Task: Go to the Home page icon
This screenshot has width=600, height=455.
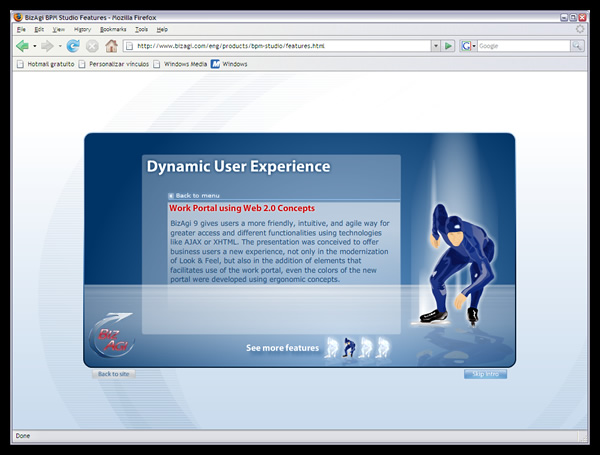Action: [111, 46]
